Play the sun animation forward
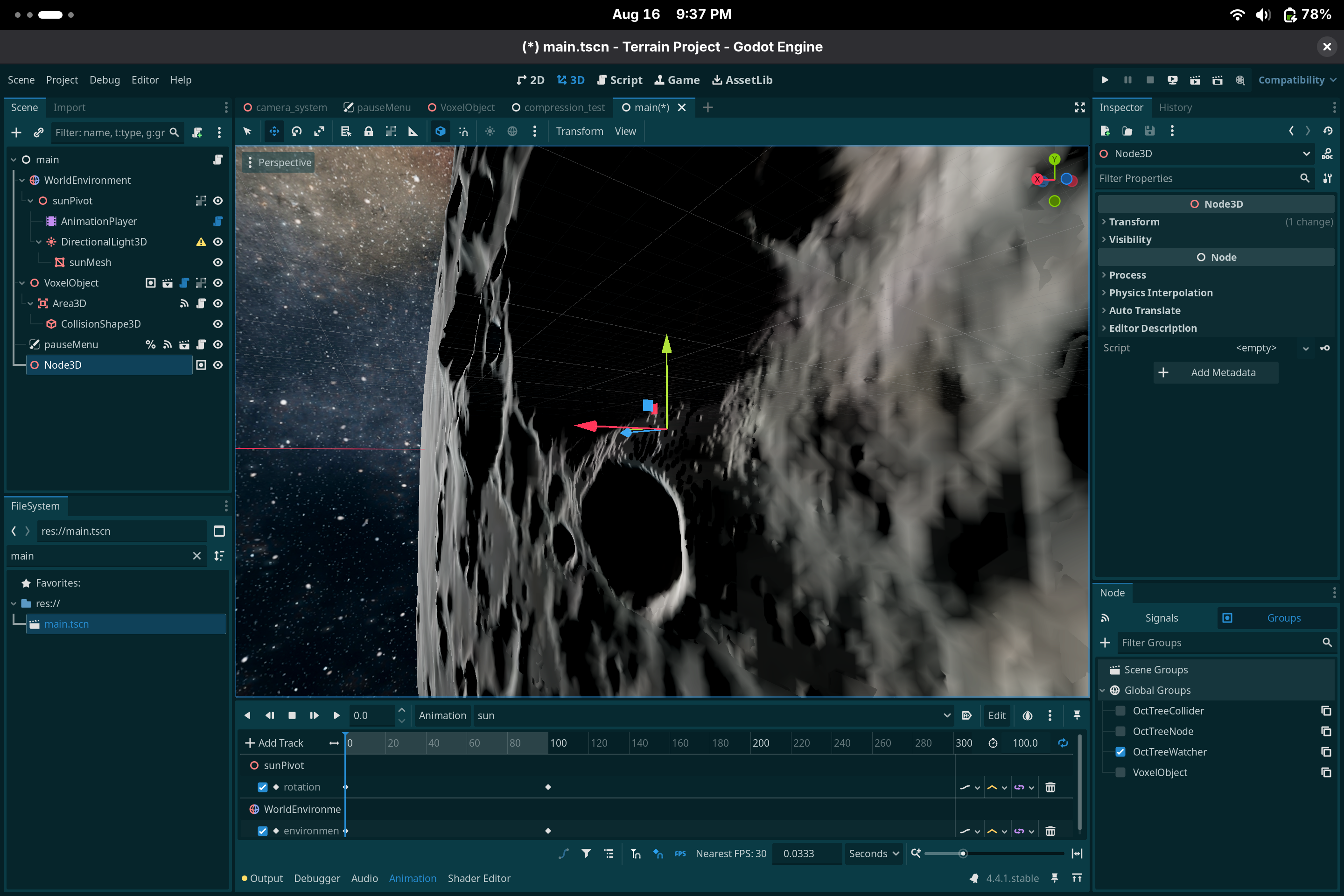Screen dimensions: 1344x896 click(x=336, y=715)
